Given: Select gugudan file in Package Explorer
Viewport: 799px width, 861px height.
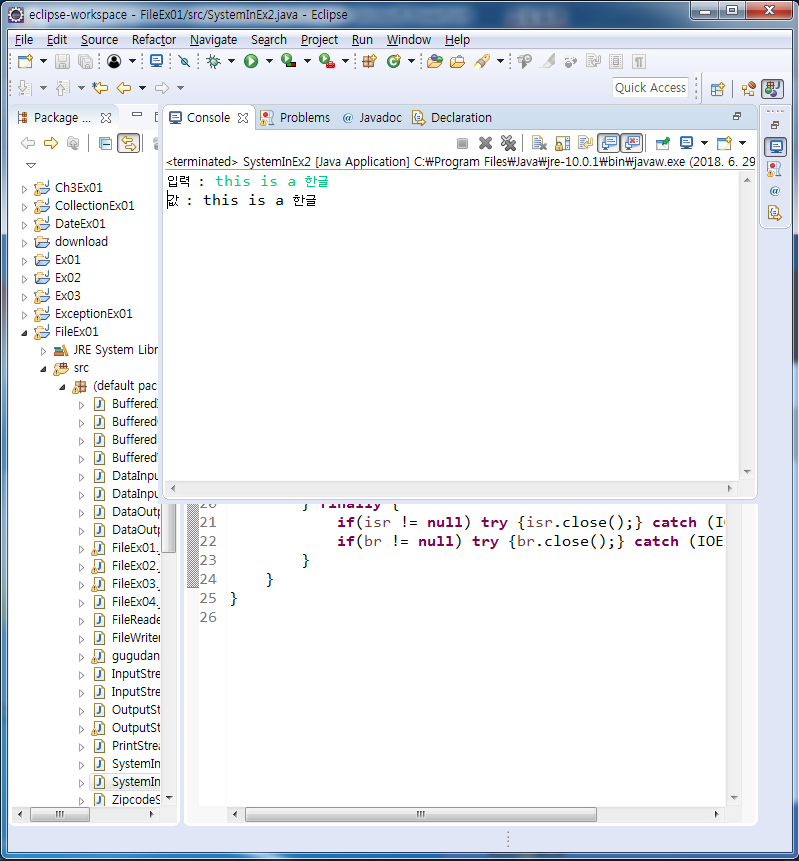Looking at the screenshot, I should click(136, 656).
